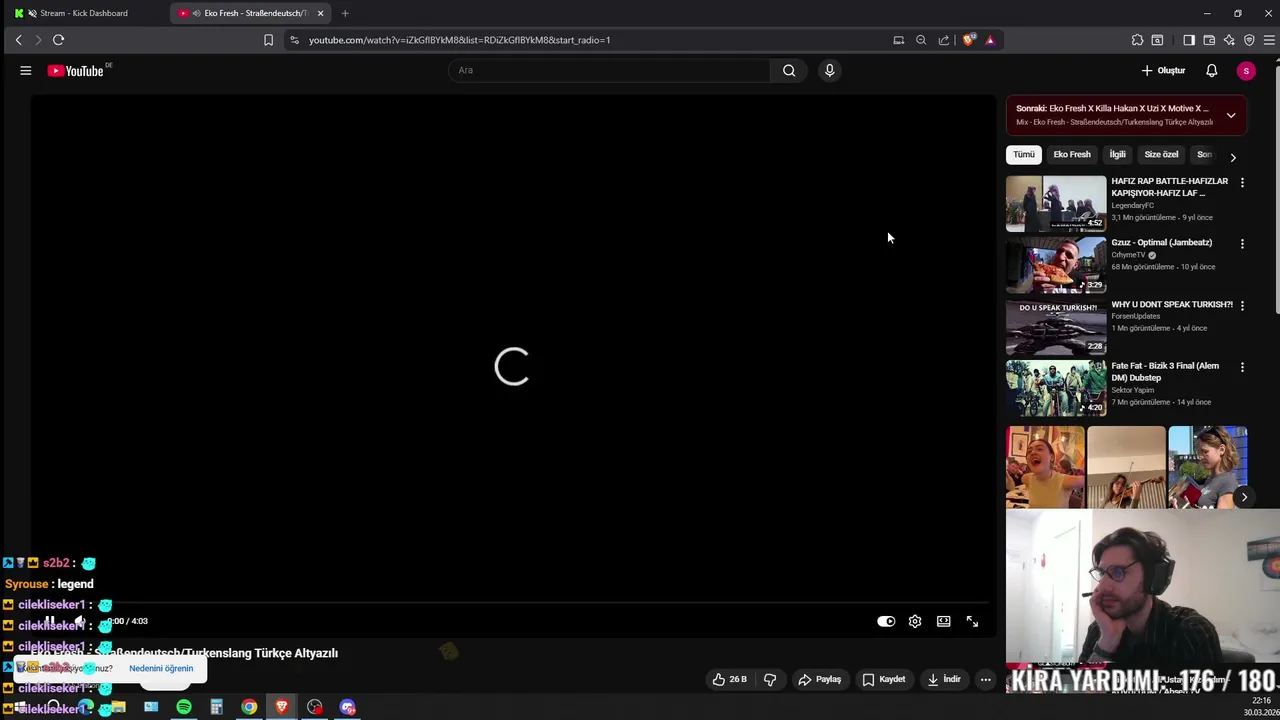Click the YouTube search magnifier button

(x=789, y=70)
